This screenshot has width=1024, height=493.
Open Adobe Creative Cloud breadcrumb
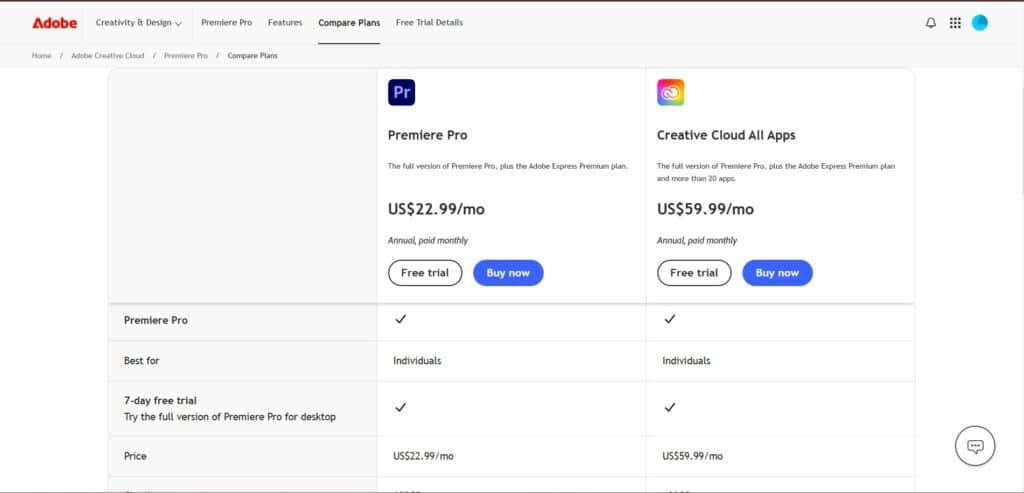pos(108,56)
